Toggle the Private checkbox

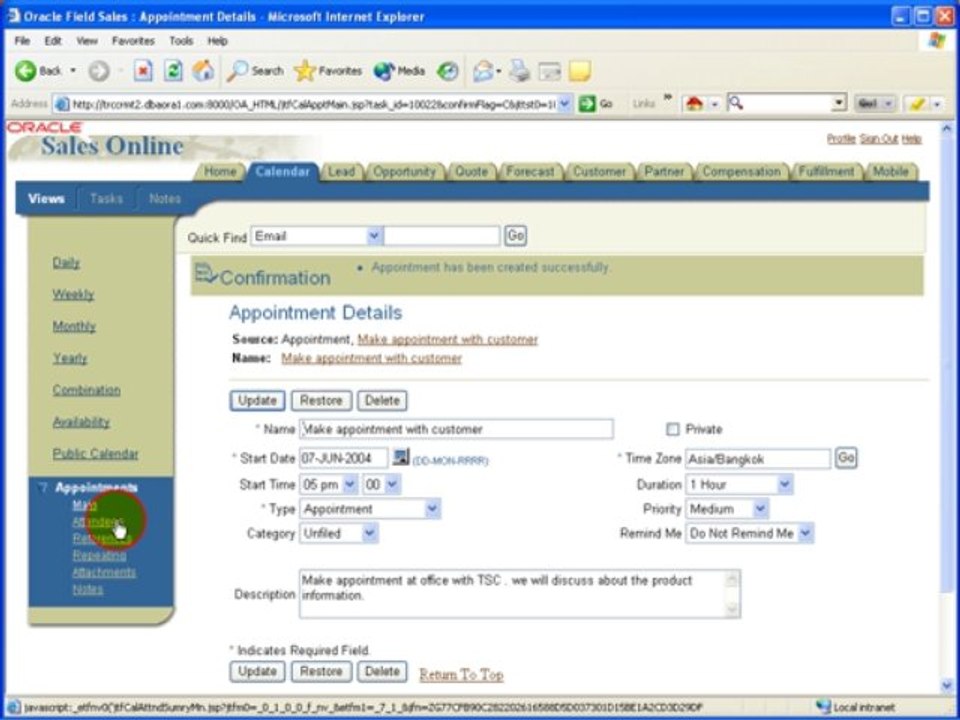[672, 429]
